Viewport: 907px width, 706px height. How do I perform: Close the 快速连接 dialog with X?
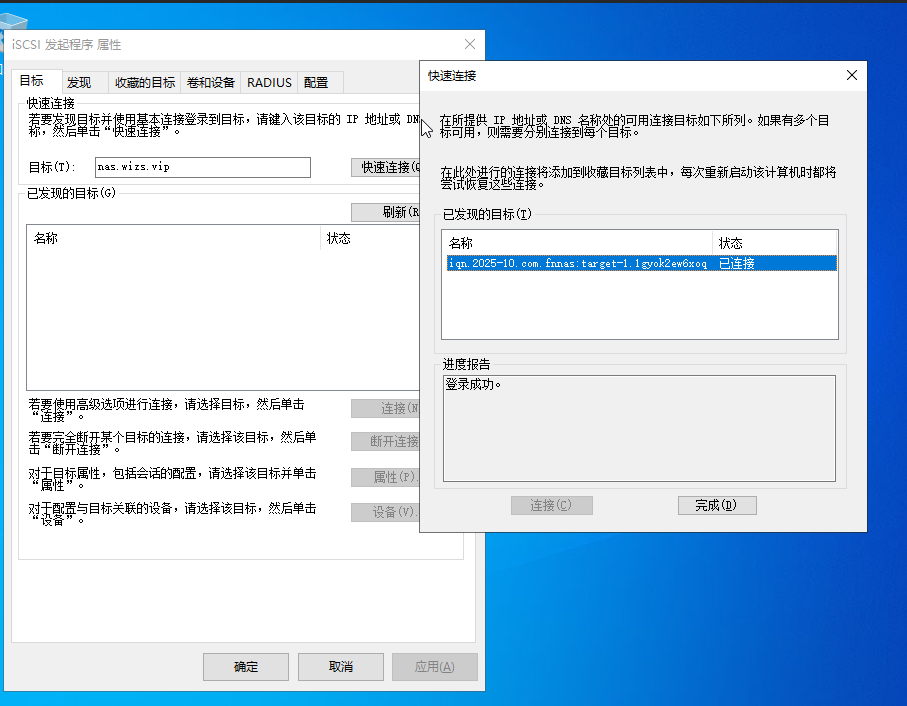[852, 75]
